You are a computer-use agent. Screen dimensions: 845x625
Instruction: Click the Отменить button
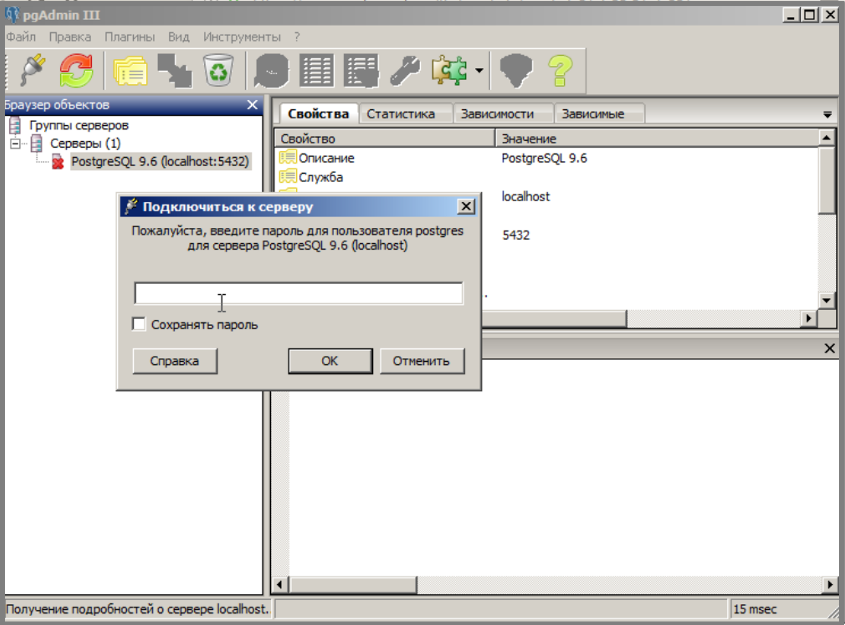click(x=421, y=361)
